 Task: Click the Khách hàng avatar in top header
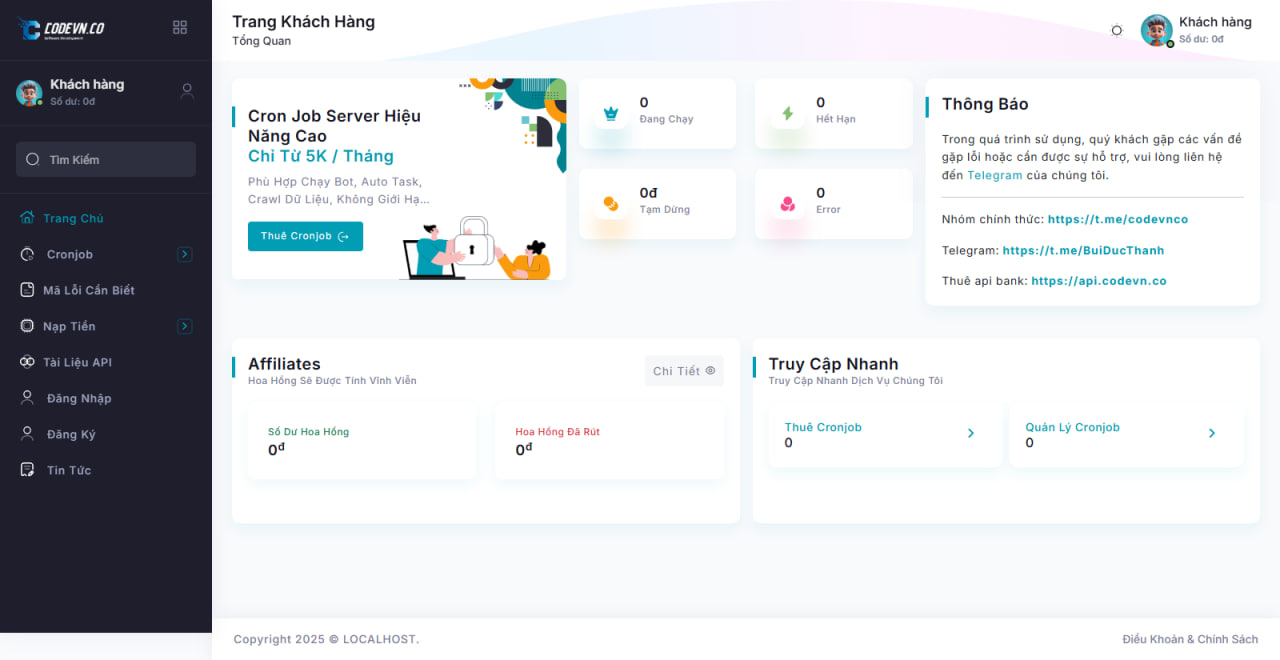tap(1156, 30)
